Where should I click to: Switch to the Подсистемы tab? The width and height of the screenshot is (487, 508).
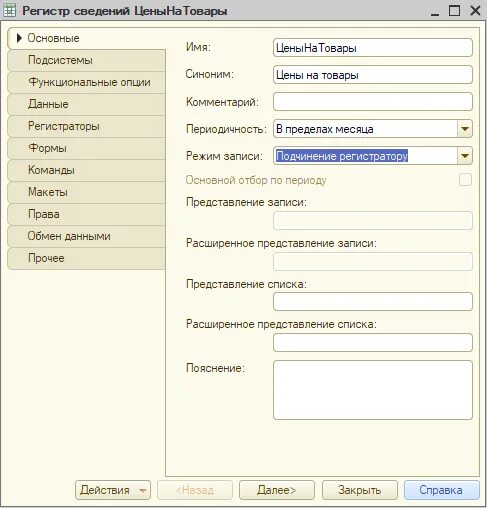86,60
